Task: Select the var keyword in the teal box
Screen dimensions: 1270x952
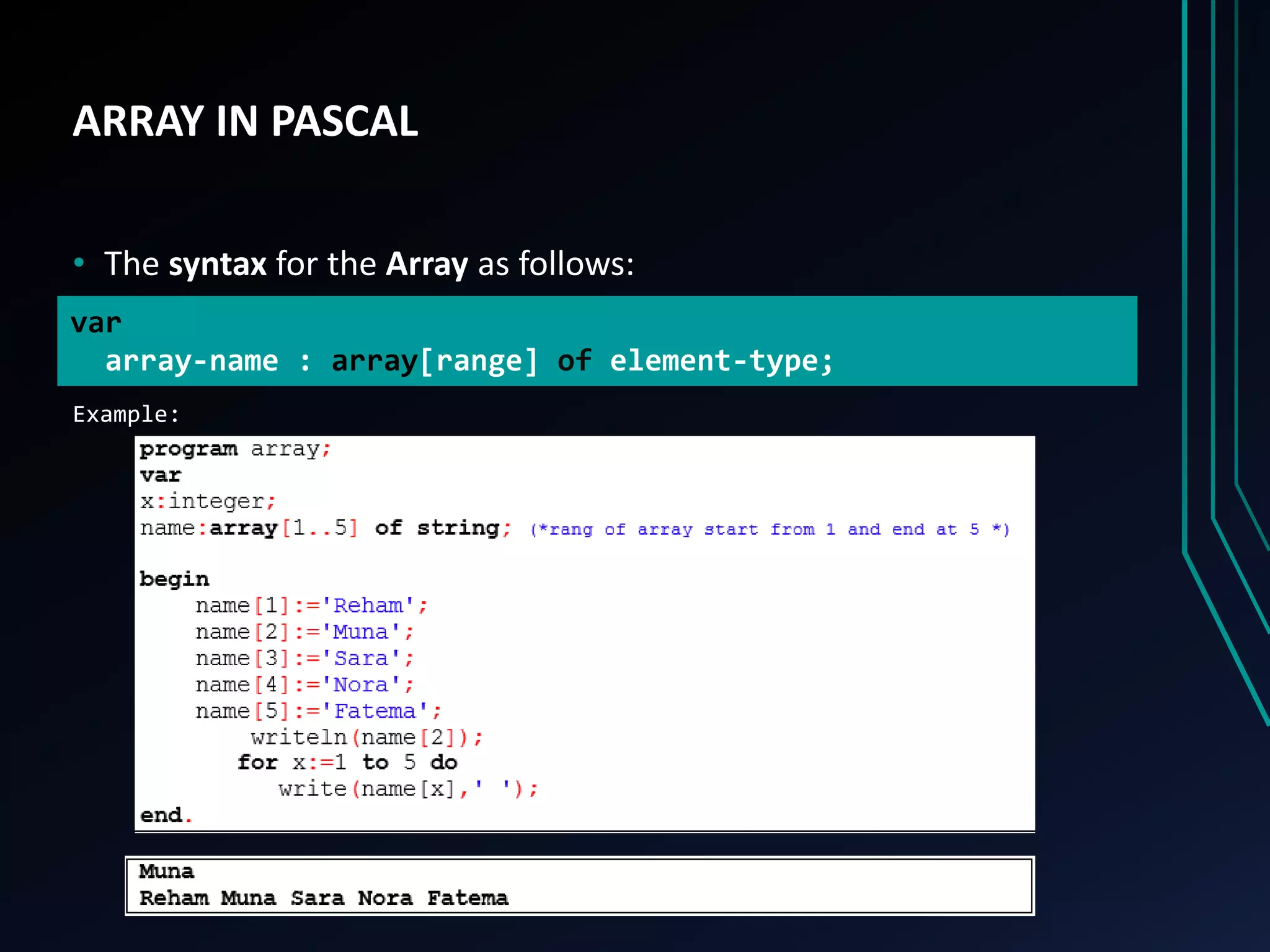Action: [x=95, y=323]
